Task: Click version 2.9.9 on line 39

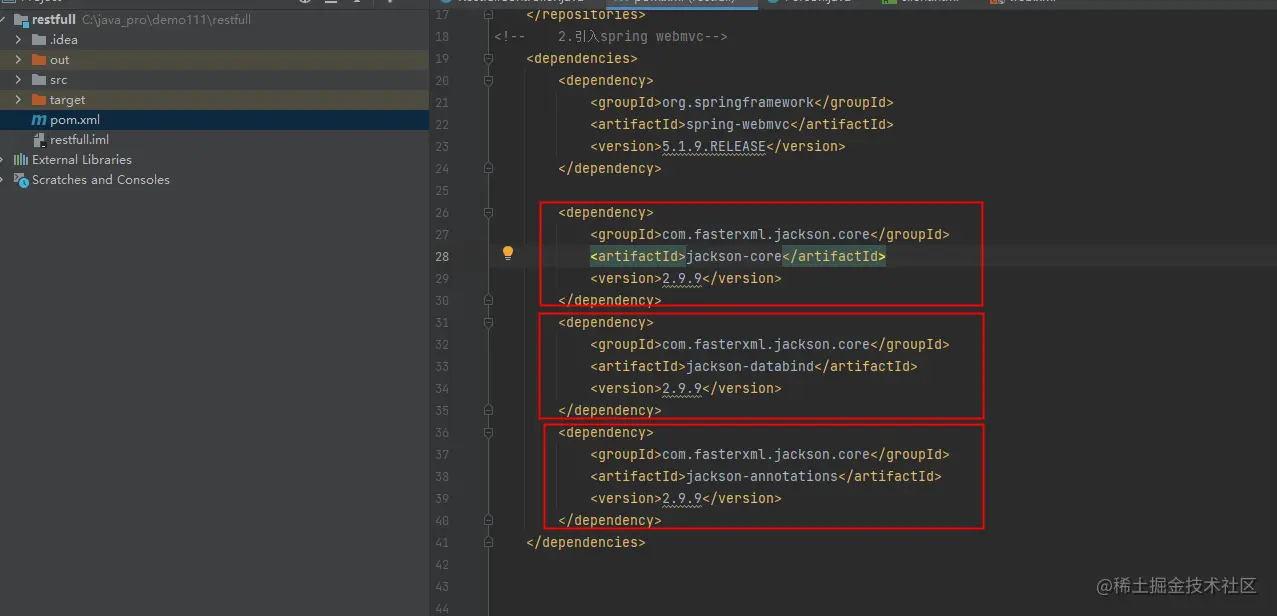Action: pyautogui.click(x=682, y=498)
